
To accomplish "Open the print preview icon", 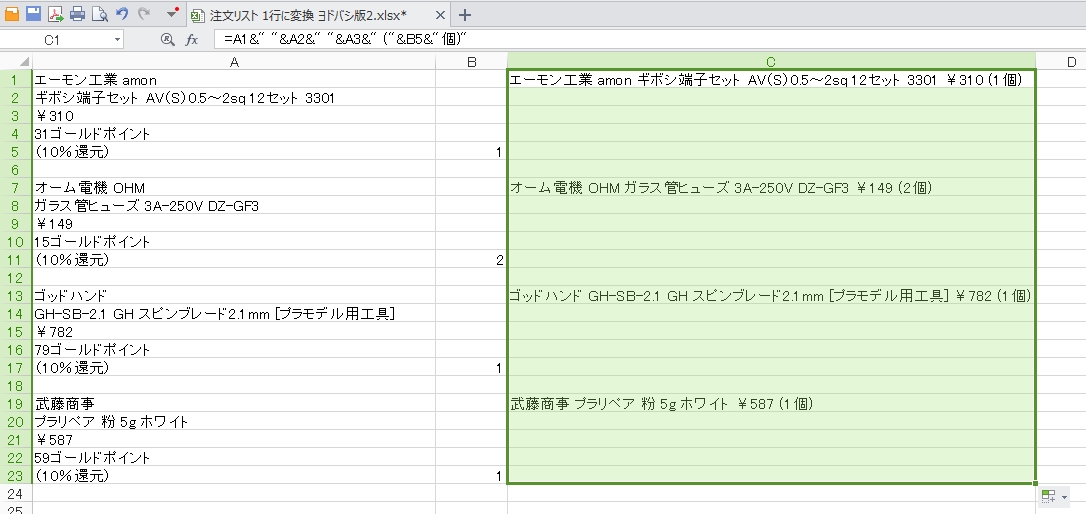I will 99,14.
